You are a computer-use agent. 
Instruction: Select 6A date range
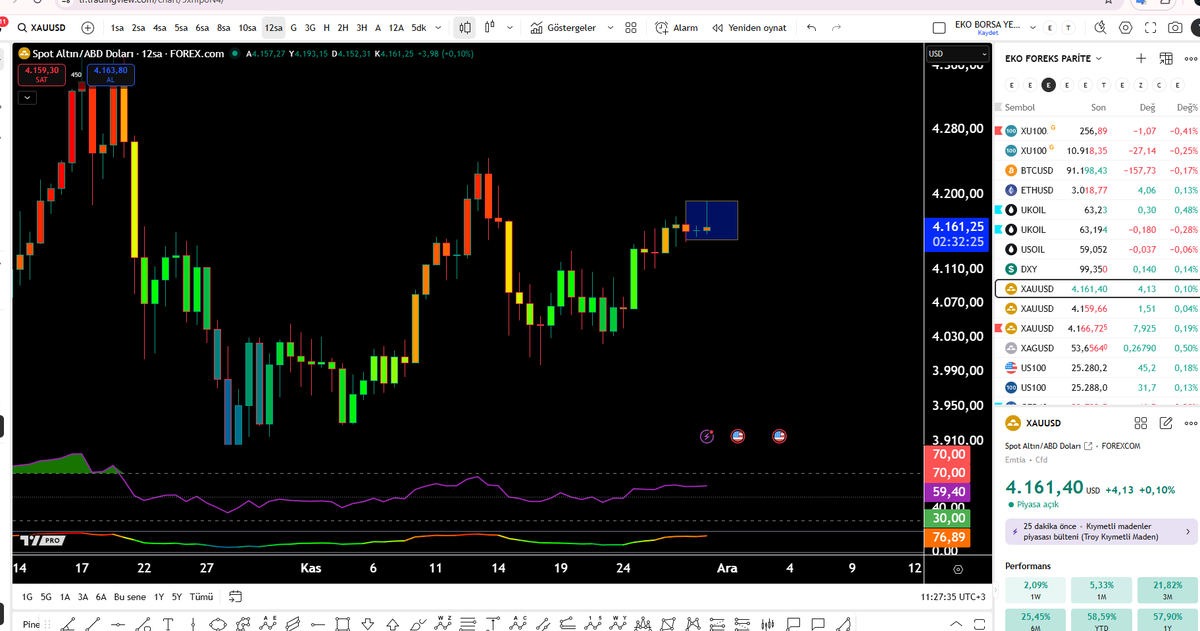(x=101, y=597)
